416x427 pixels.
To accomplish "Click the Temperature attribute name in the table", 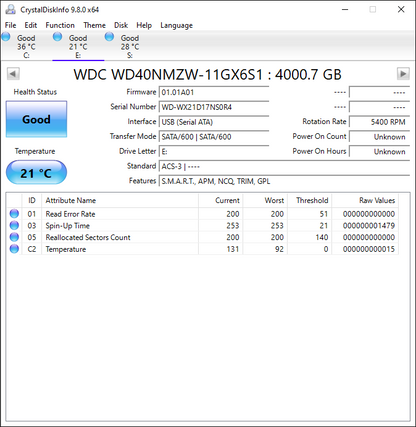I will click(x=66, y=249).
